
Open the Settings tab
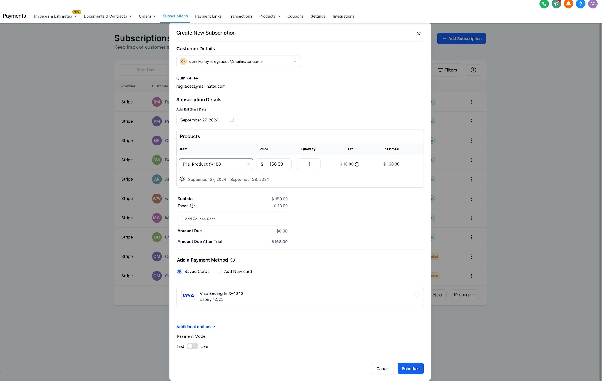(318, 17)
